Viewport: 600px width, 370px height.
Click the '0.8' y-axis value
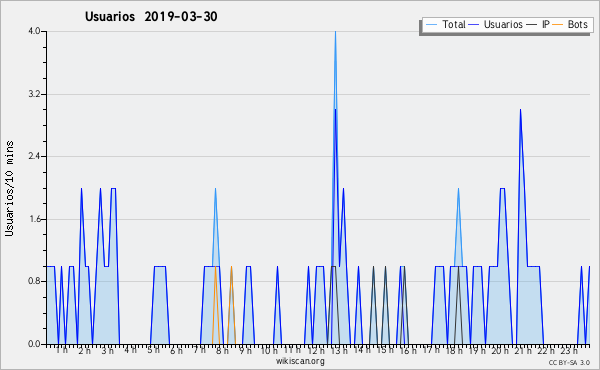[34, 281]
